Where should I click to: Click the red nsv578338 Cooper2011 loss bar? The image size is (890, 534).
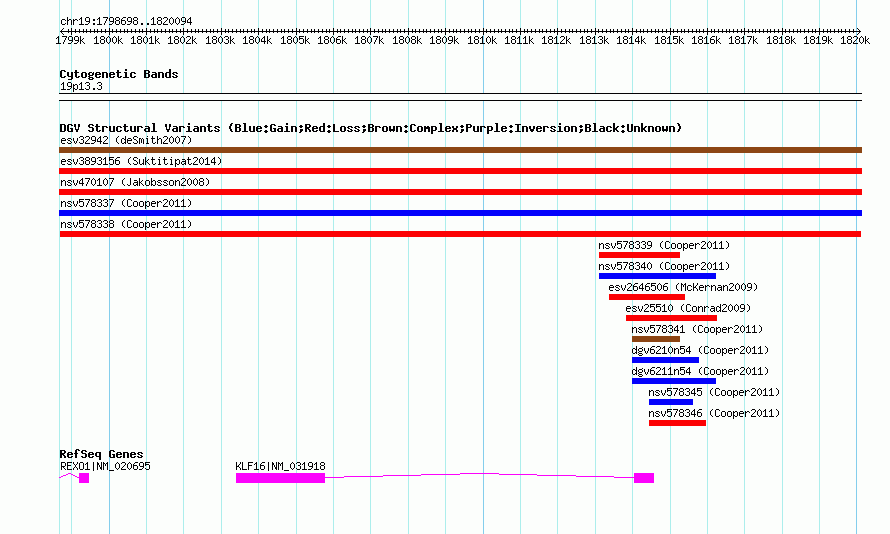(460, 234)
